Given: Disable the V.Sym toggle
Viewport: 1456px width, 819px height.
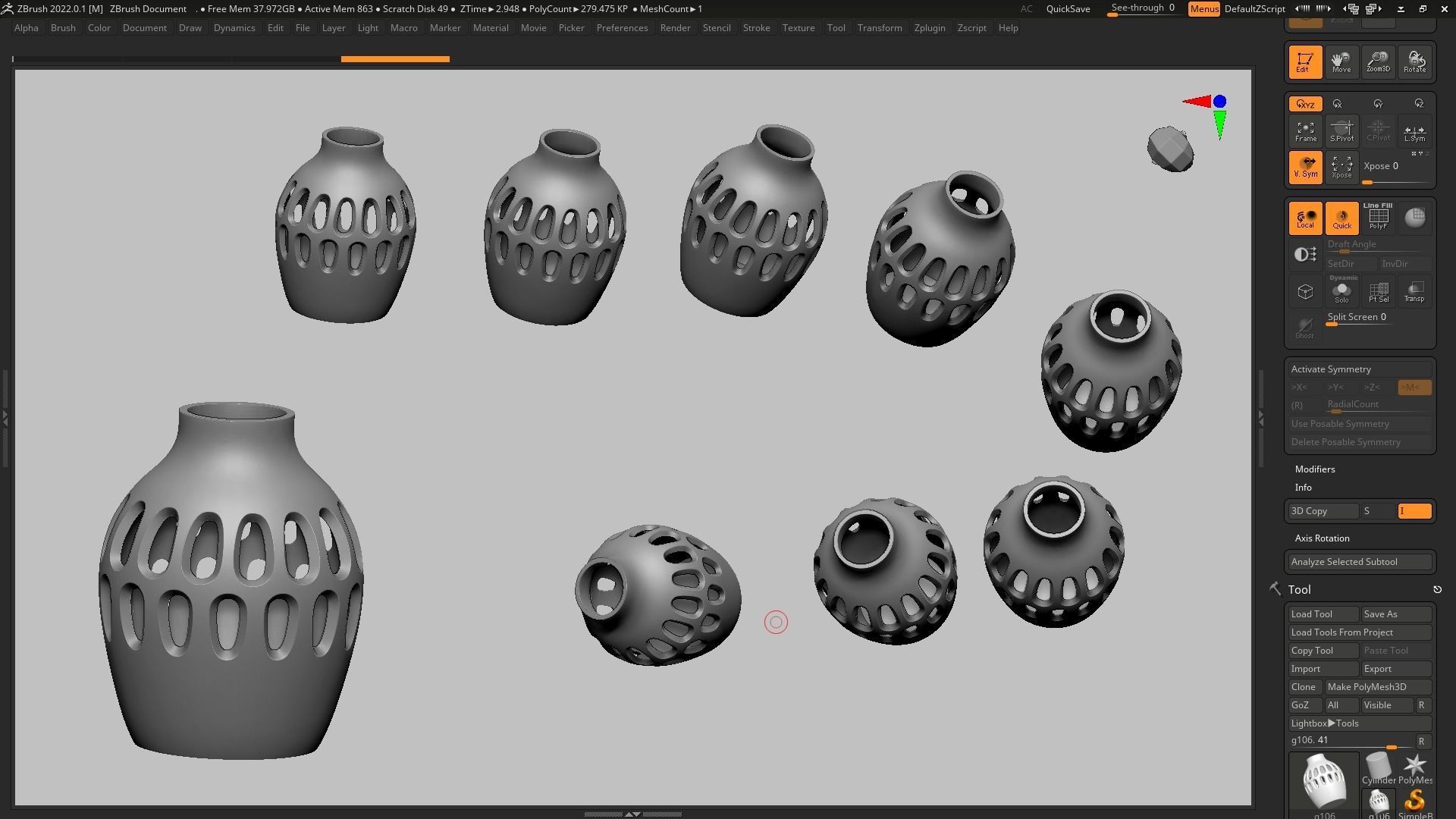Looking at the screenshot, I should pos(1305,167).
